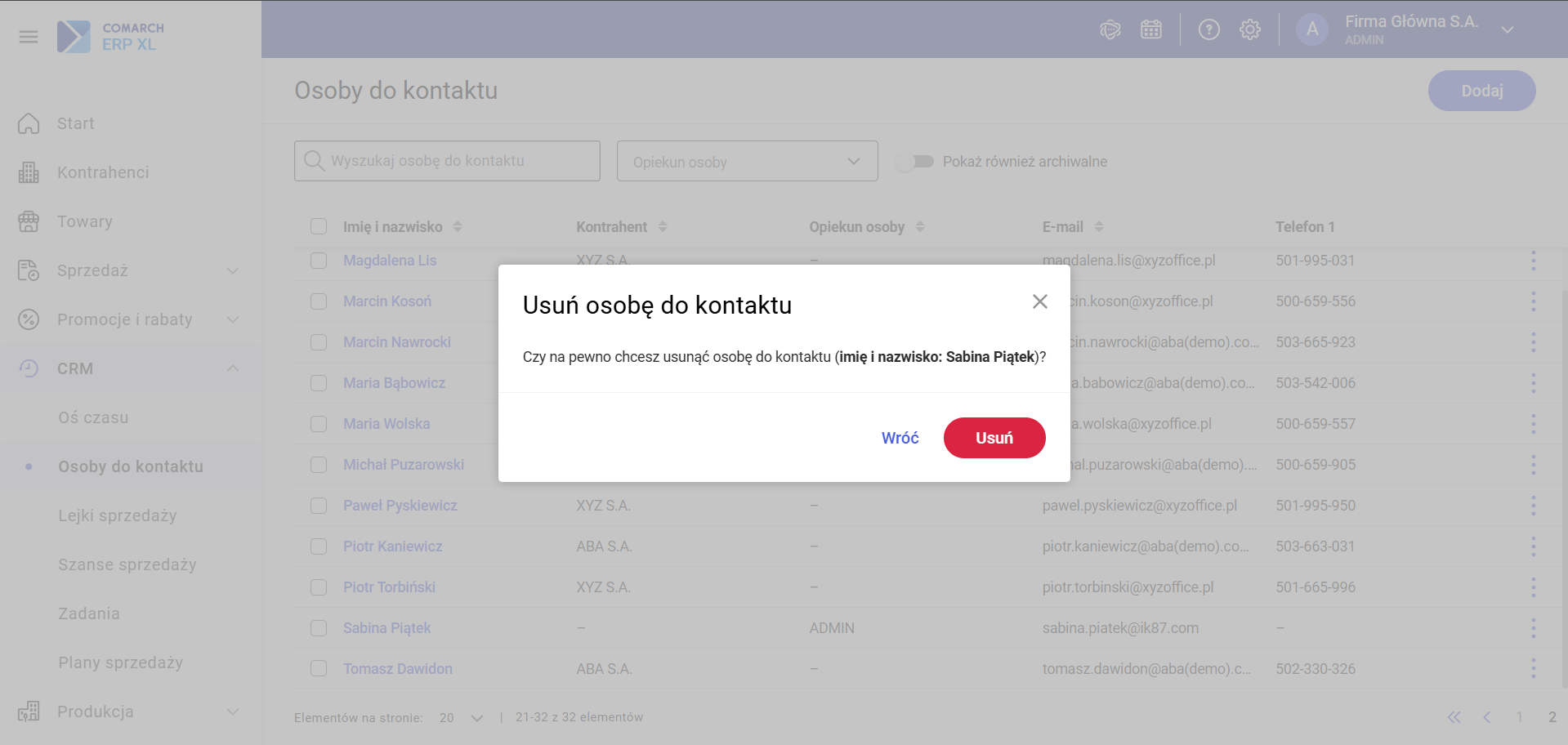Sort by E-mail column
This screenshot has width=1568, height=745.
pyautogui.click(x=1099, y=226)
